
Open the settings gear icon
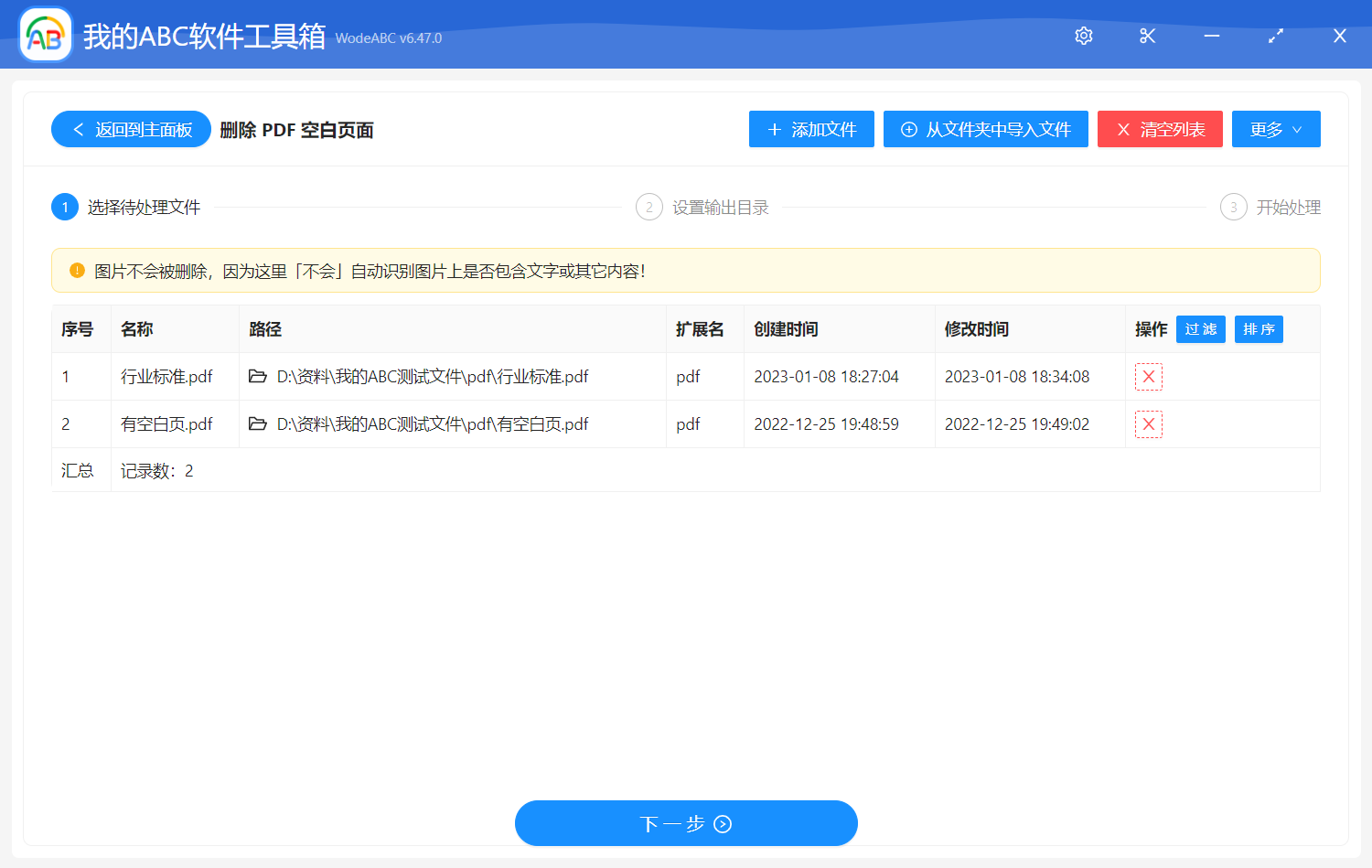[x=1083, y=36]
